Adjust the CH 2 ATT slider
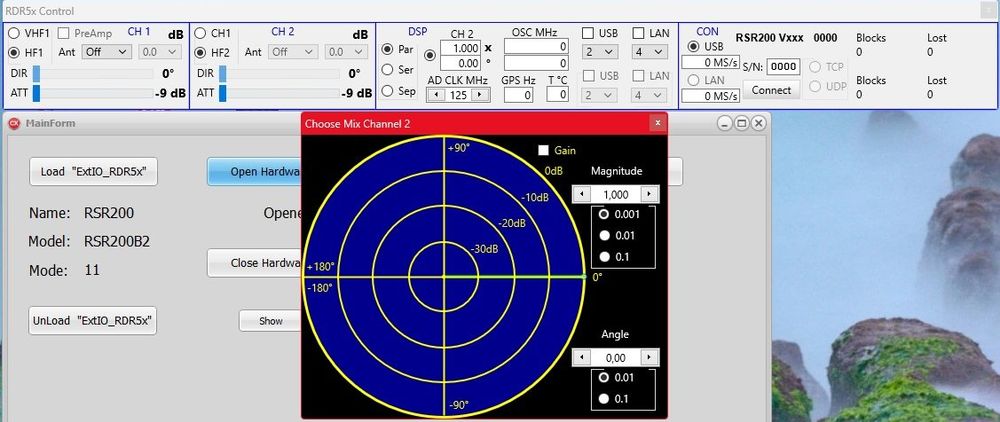The width and height of the screenshot is (1000, 422). (279, 93)
